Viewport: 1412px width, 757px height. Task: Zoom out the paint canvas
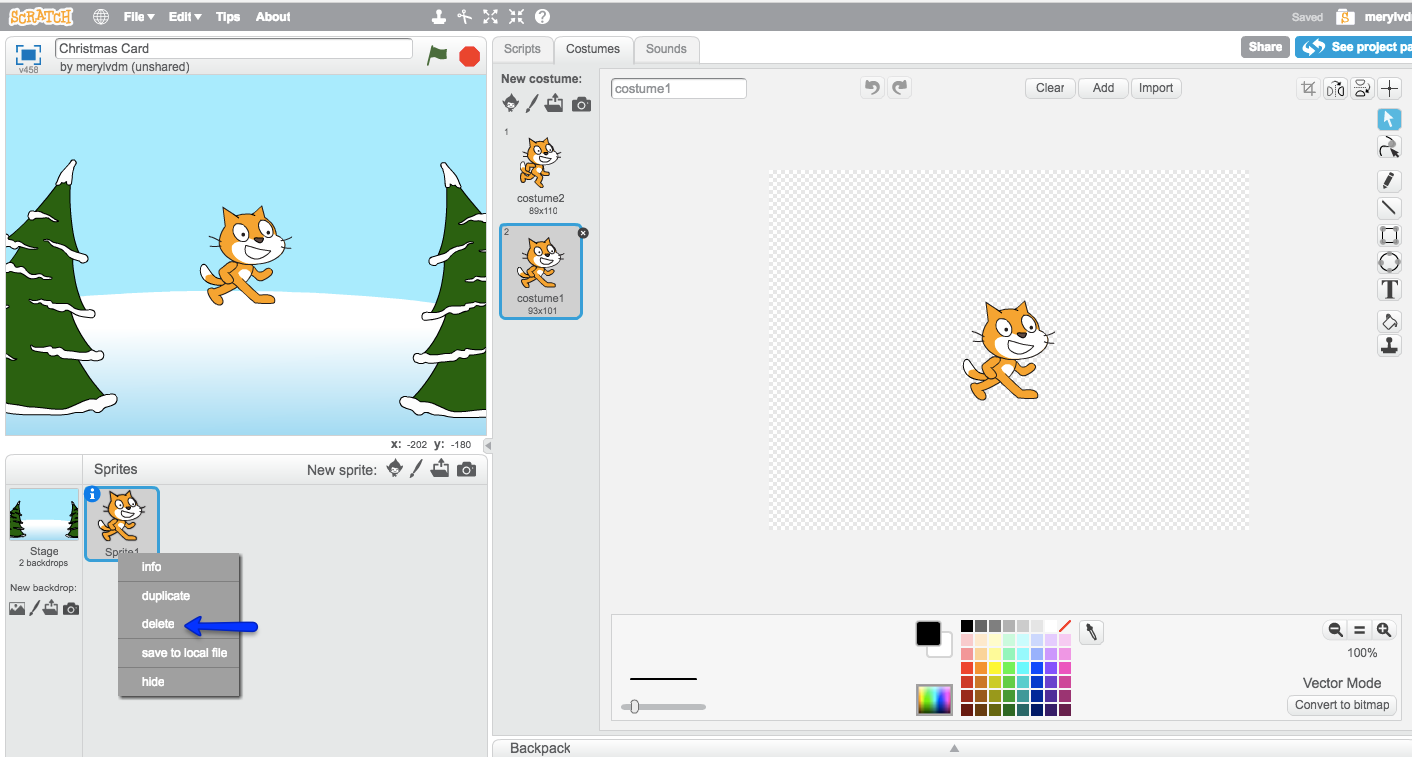[x=1334, y=630]
